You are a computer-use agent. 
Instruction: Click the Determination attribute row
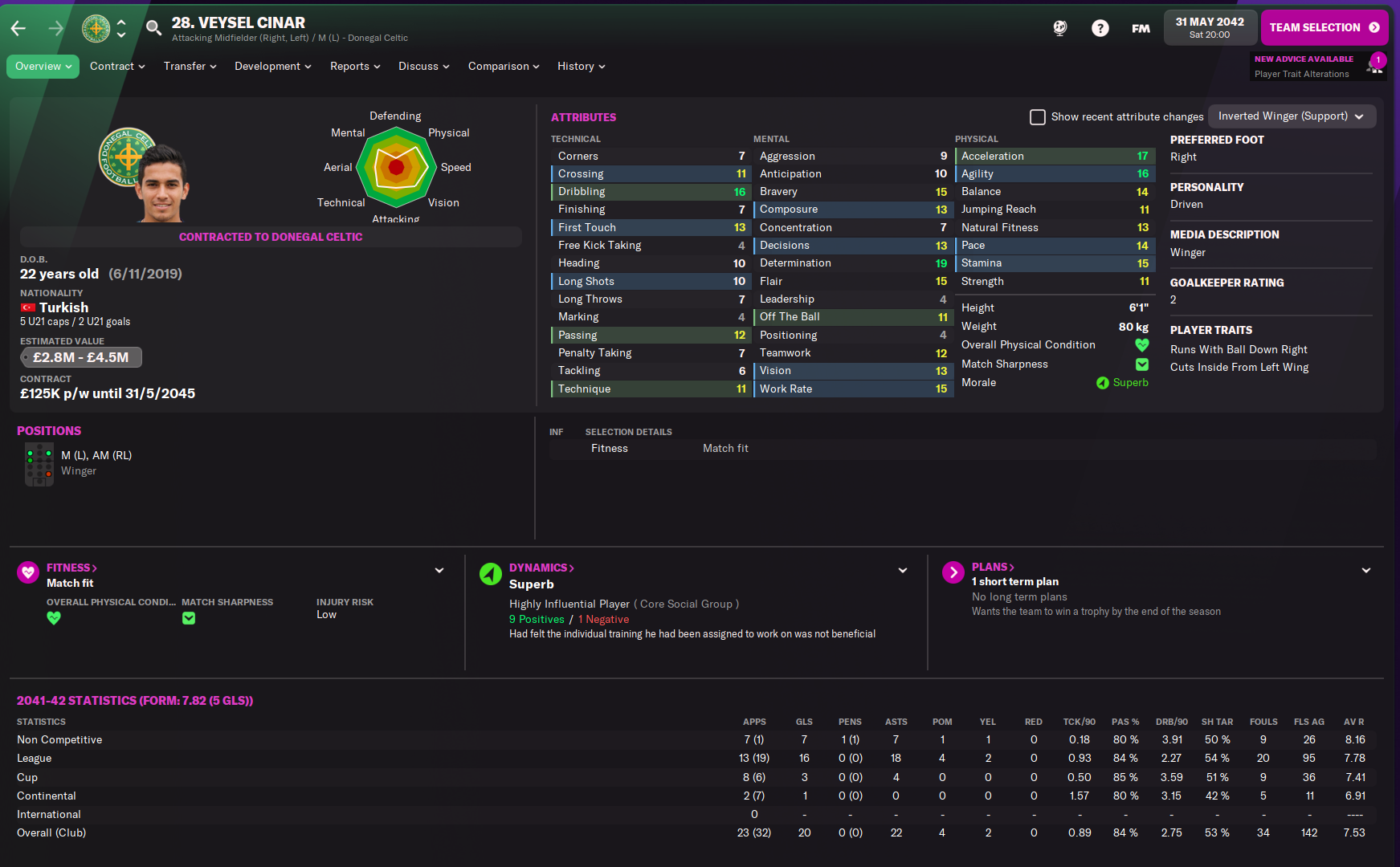[853, 263]
